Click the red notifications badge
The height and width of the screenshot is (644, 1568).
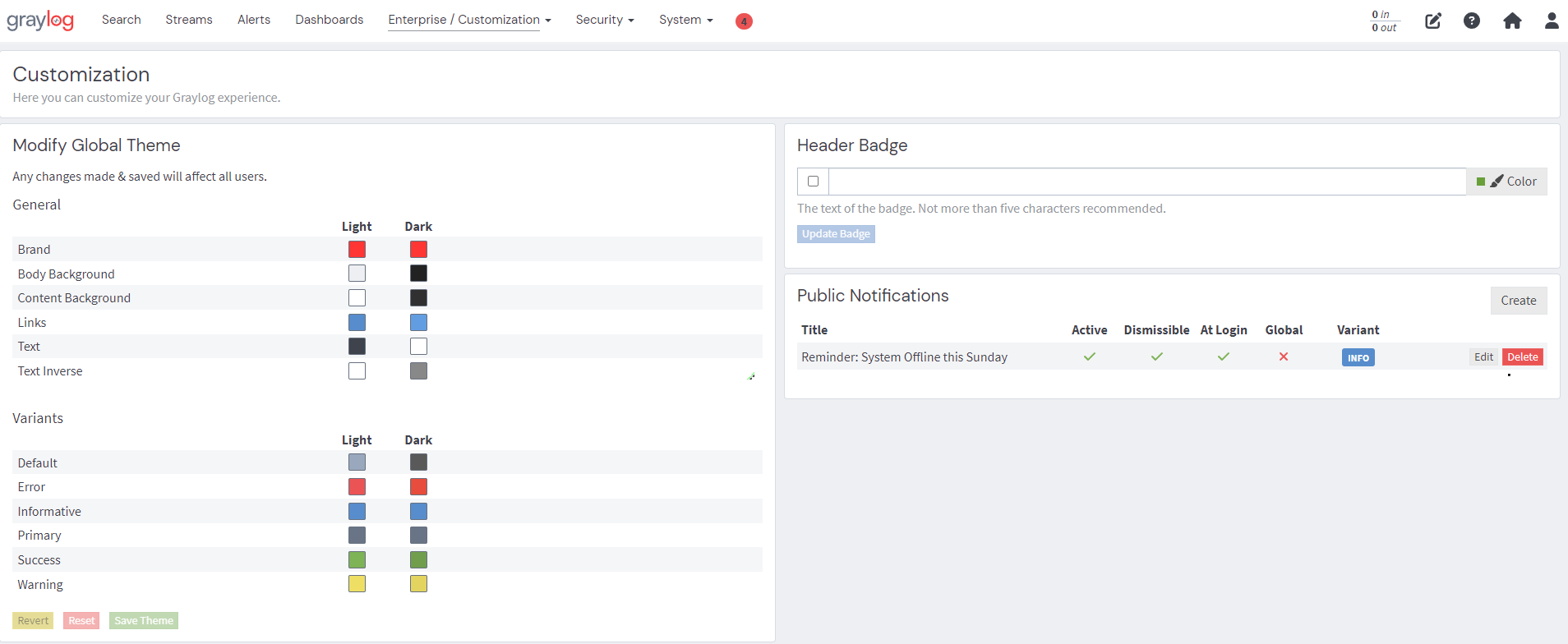[x=744, y=21]
